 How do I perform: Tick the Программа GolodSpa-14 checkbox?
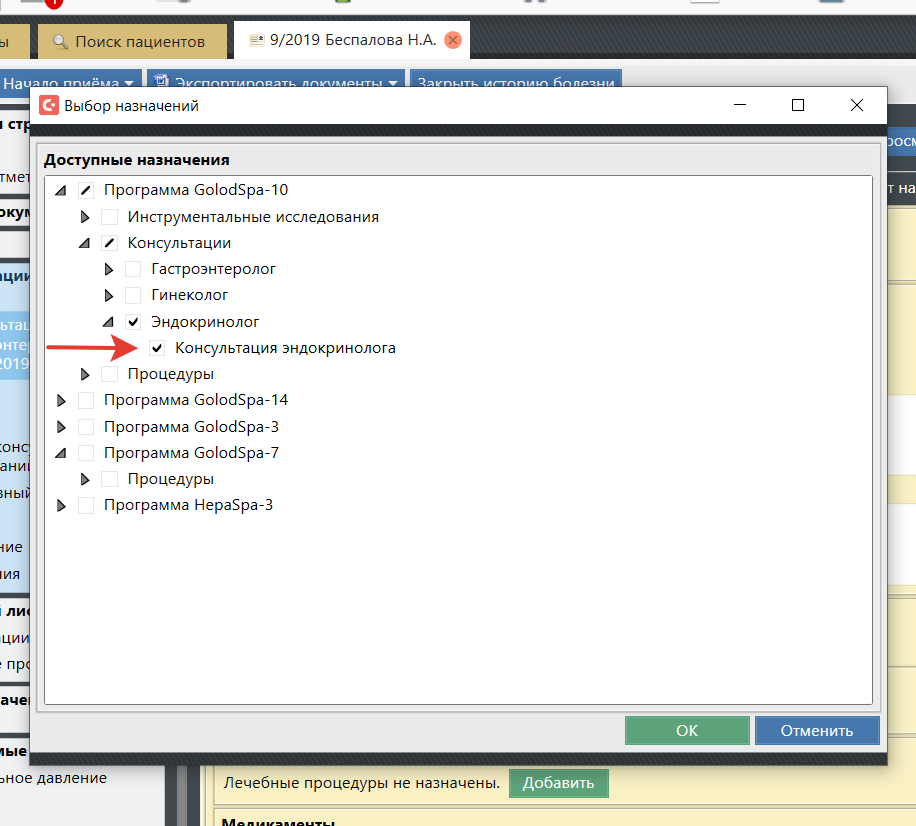(86, 400)
